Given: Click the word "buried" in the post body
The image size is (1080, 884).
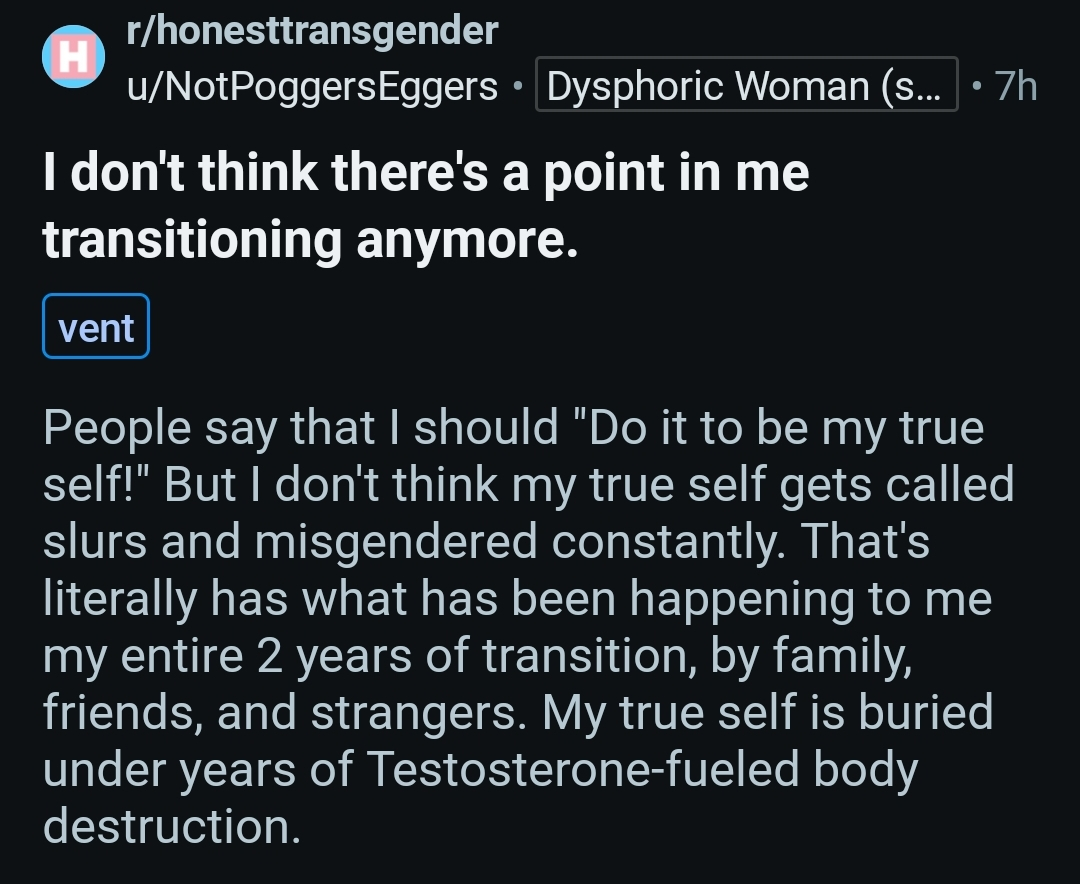Looking at the screenshot, I should pos(930,713).
